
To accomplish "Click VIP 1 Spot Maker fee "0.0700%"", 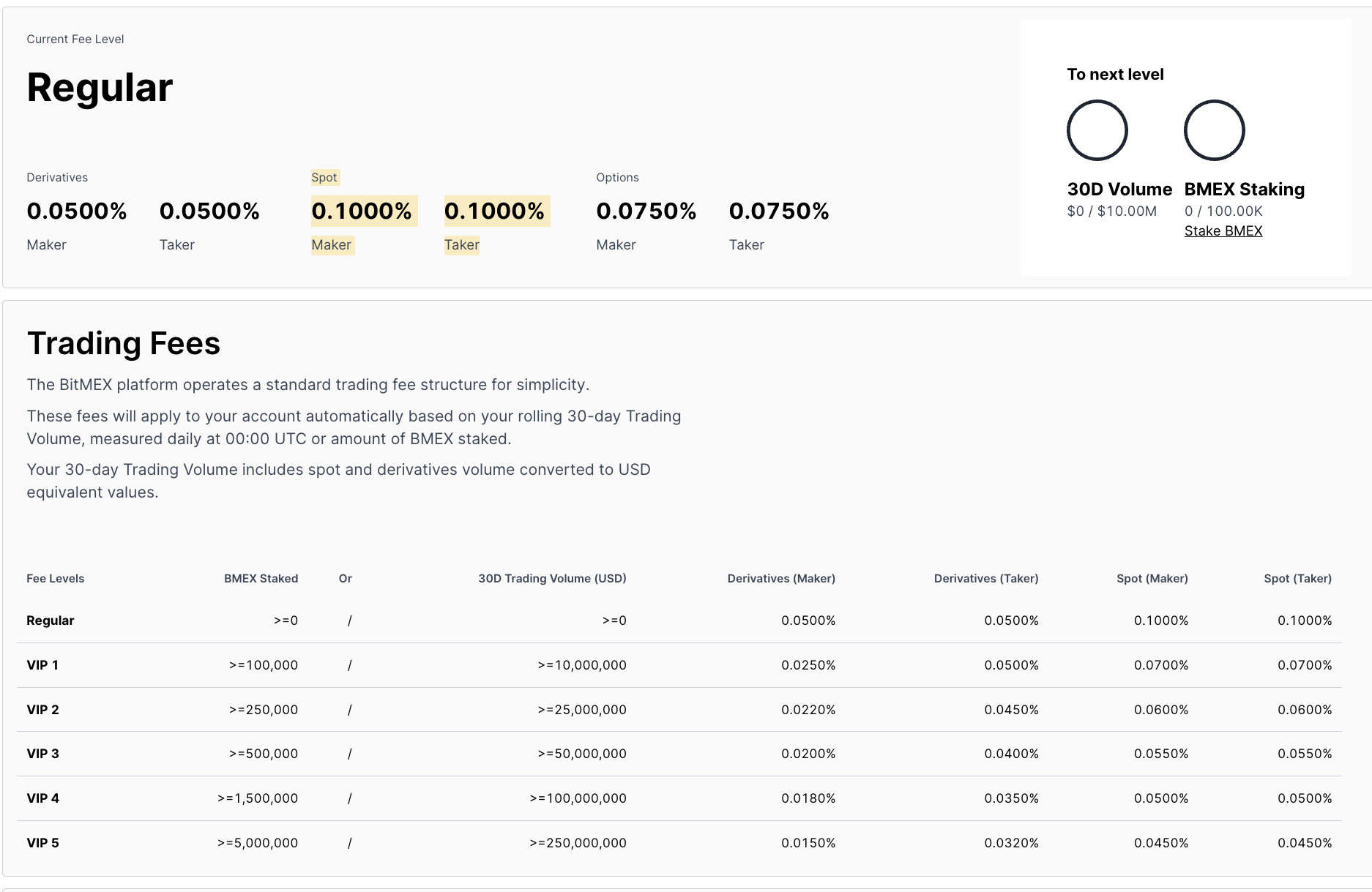I will [1161, 665].
